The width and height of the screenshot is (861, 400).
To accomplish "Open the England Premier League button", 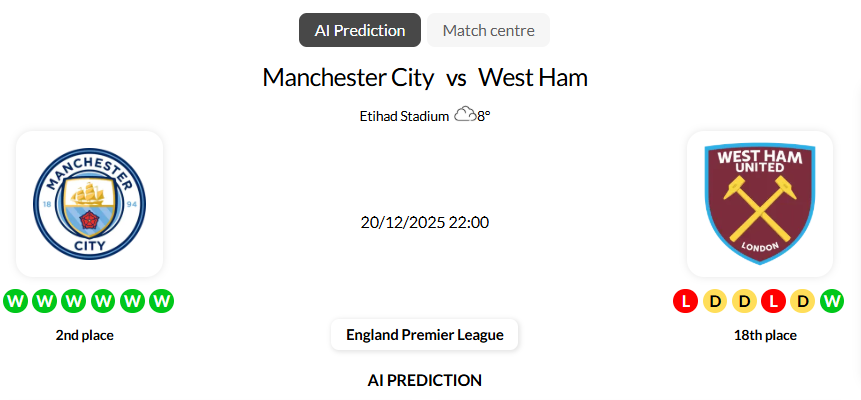I will [x=425, y=335].
